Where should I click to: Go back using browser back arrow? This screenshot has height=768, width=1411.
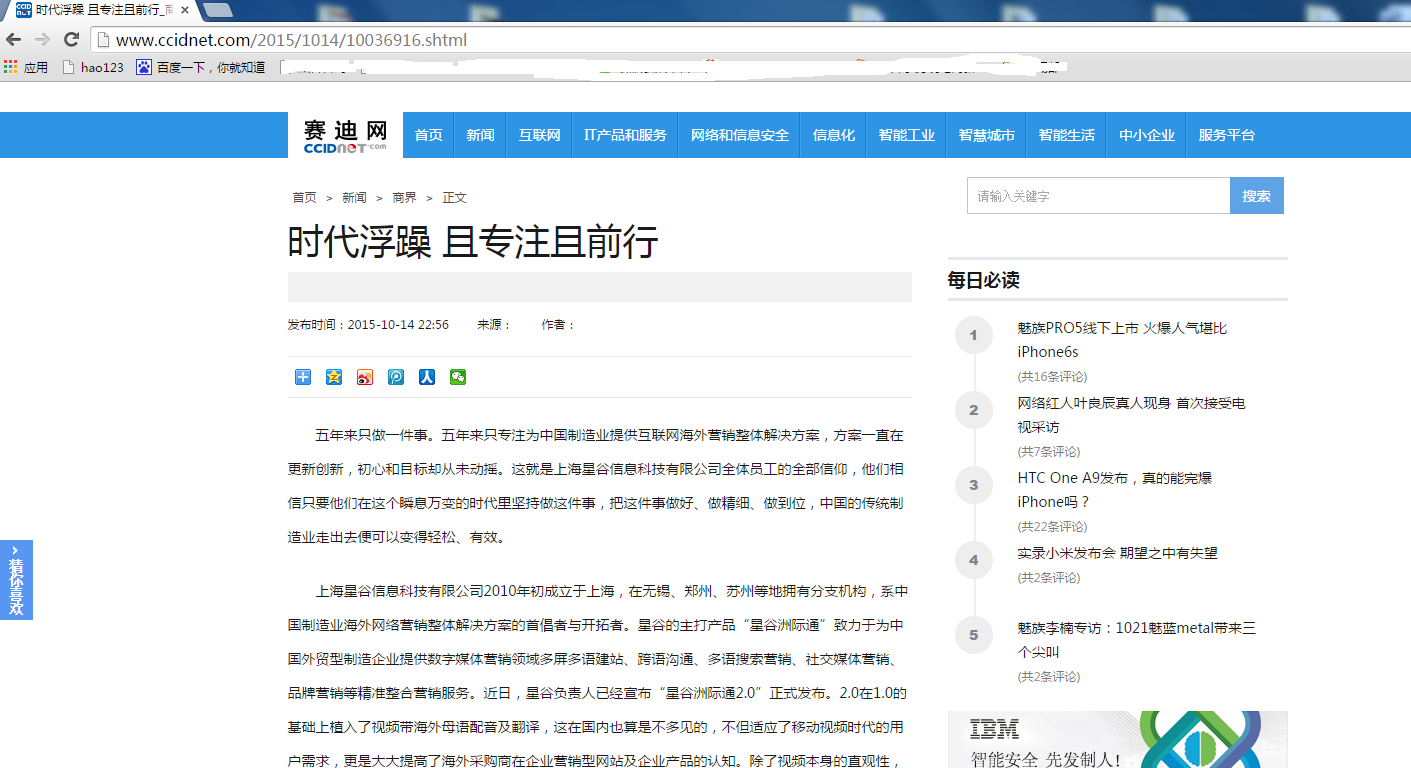click(13, 40)
